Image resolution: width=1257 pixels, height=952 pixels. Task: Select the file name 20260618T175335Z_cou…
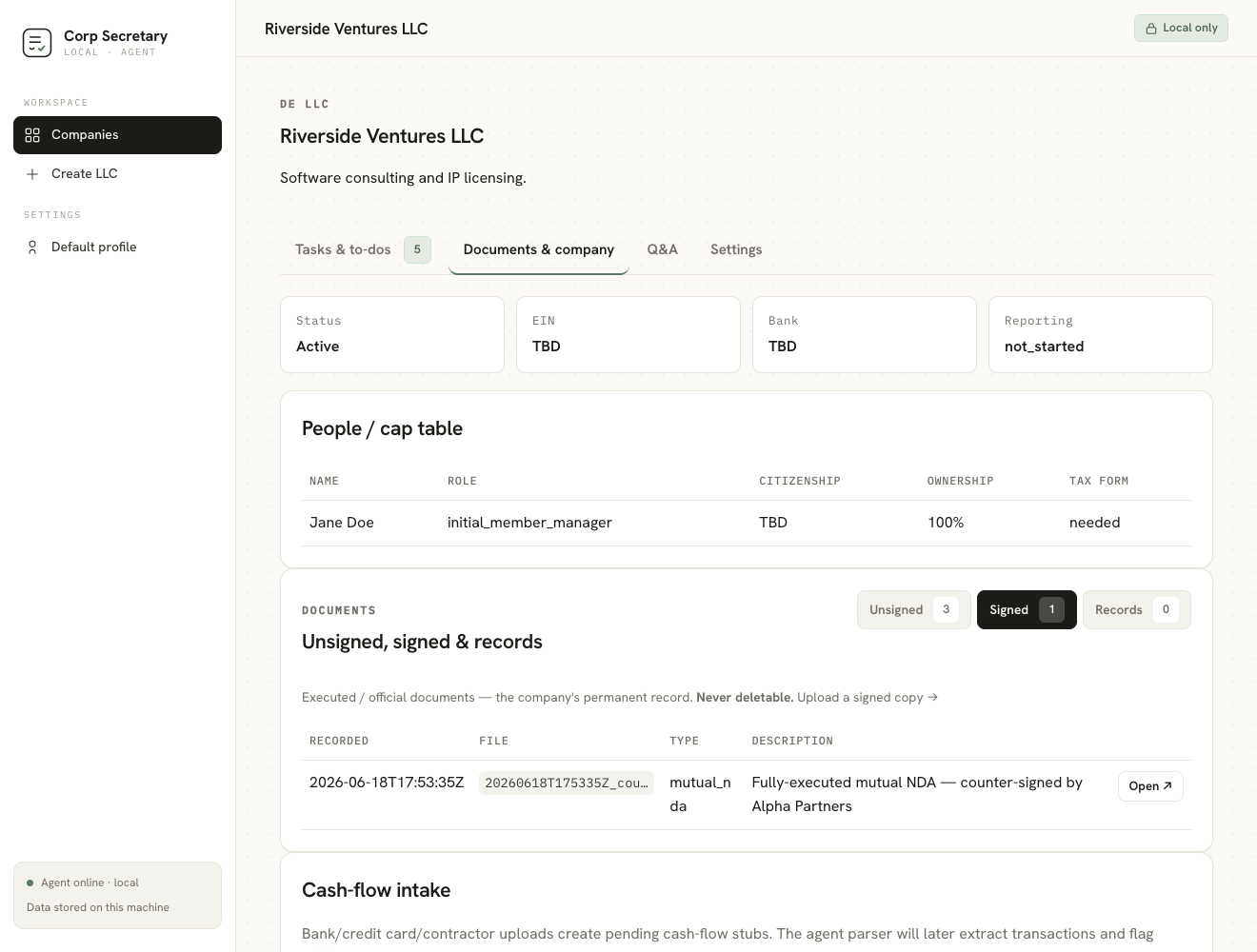click(x=567, y=783)
